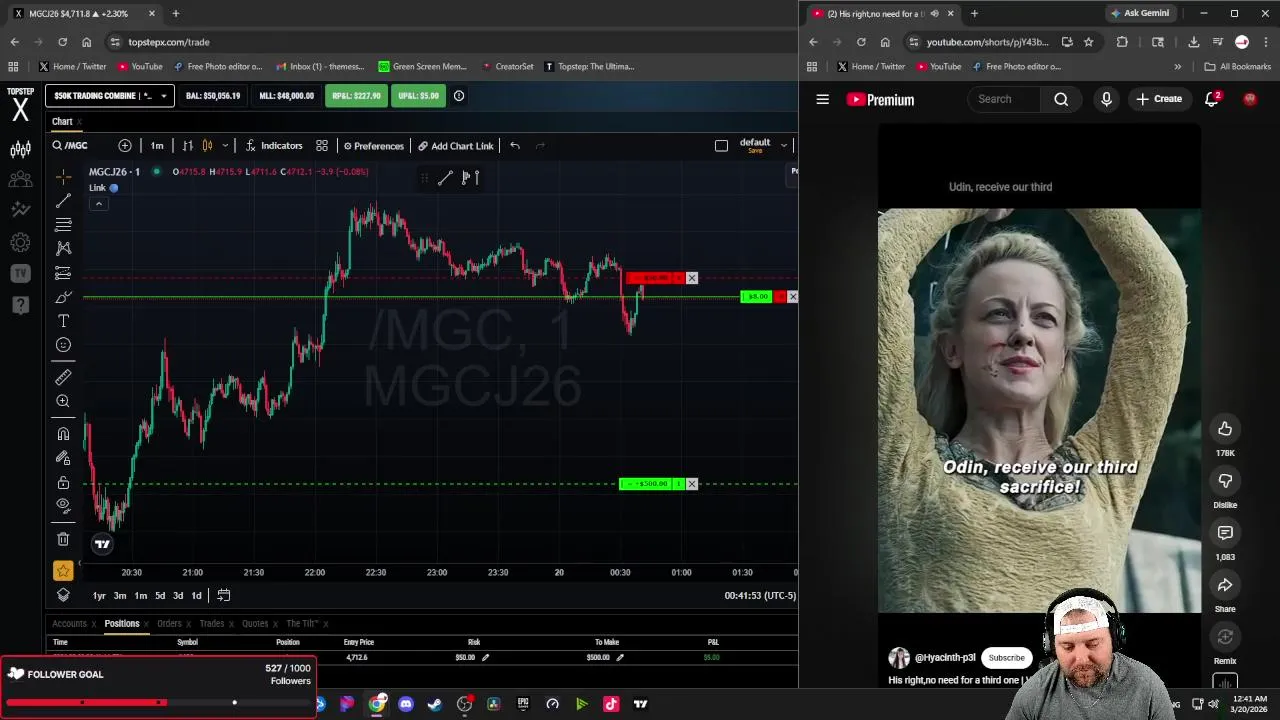Open the community people icon in sidebar

click(x=20, y=180)
